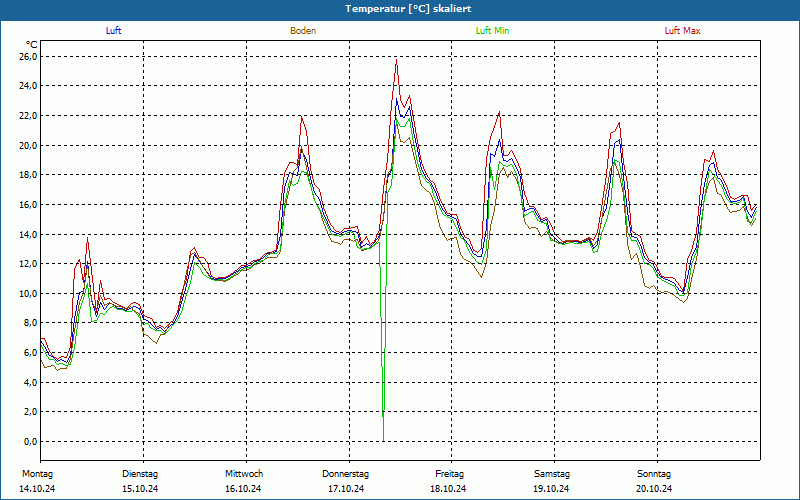Click the 12,0 y-axis value

[x=28, y=264]
